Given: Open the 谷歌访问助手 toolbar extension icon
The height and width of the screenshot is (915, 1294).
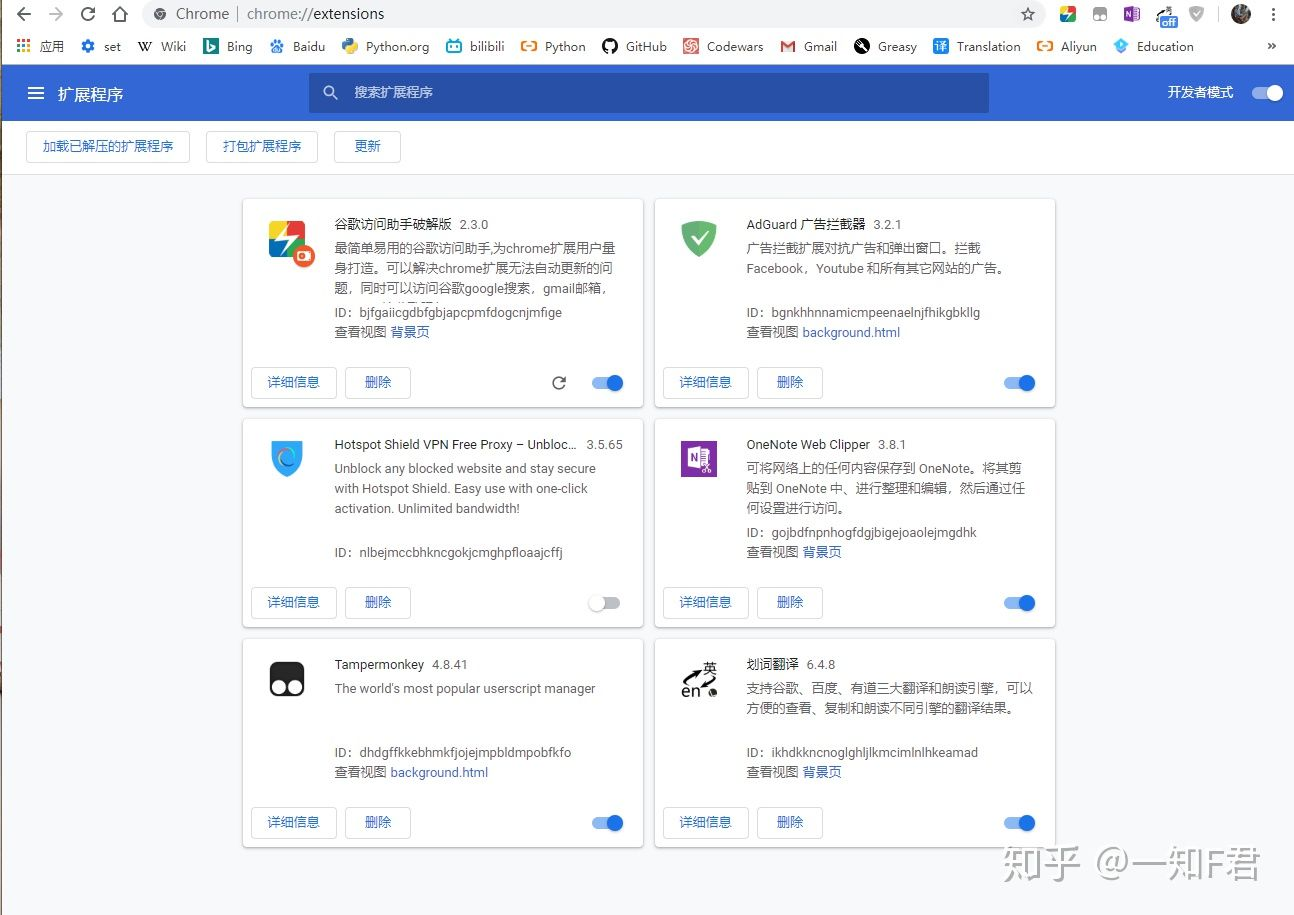Looking at the screenshot, I should (1068, 14).
